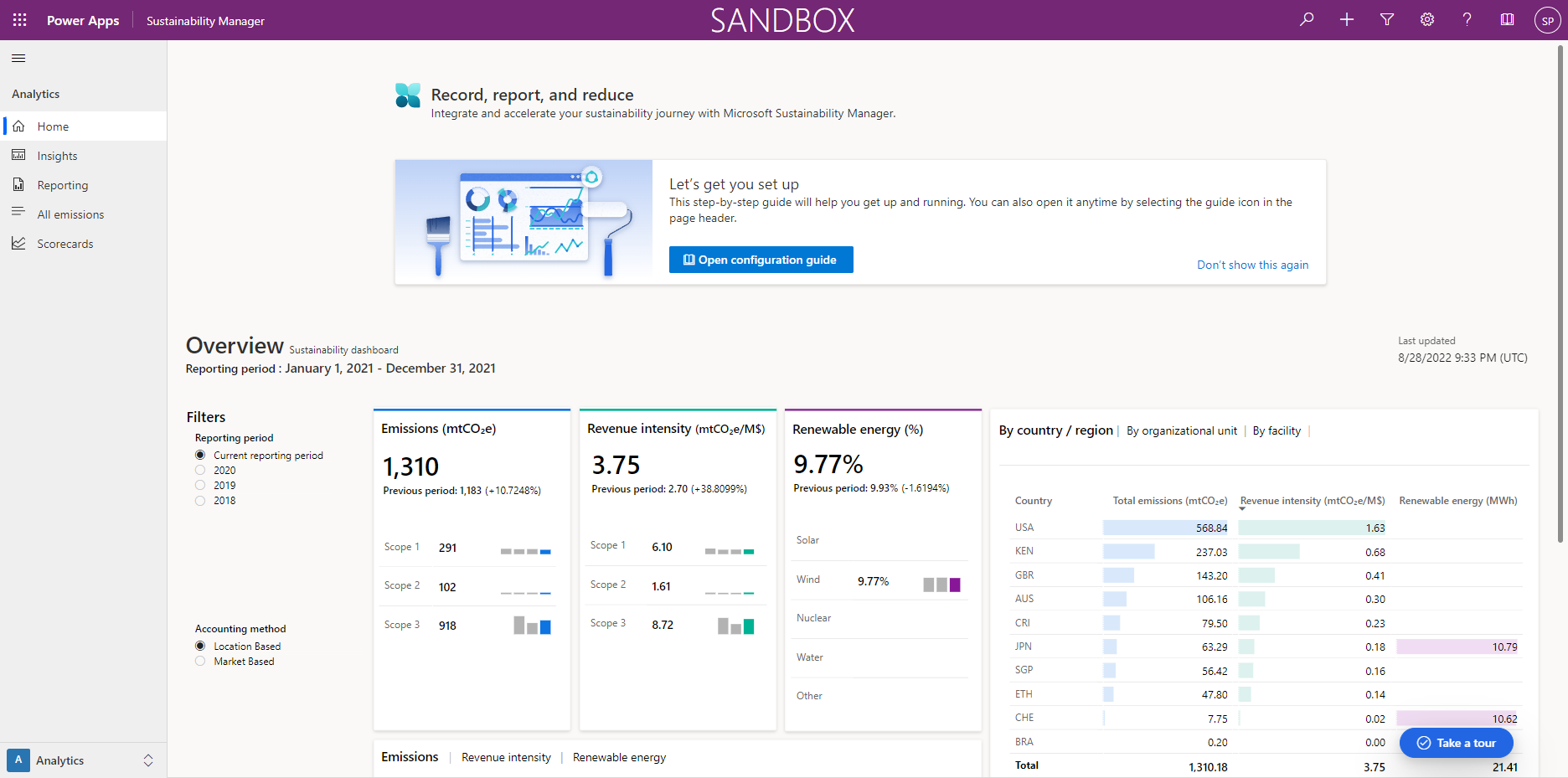Open Home in the navigation
1568x778 pixels.
[84, 126]
